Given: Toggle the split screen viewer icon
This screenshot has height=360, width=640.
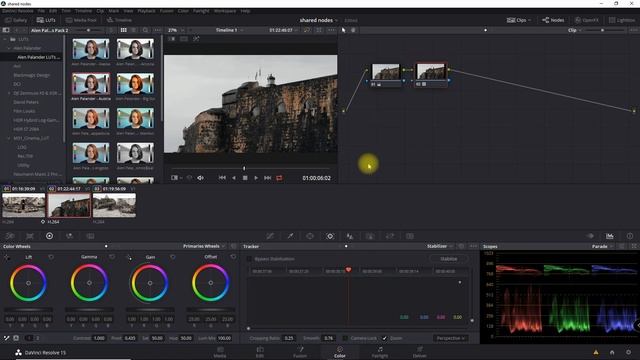Looking at the screenshot, I should pyautogui.click(x=184, y=39).
